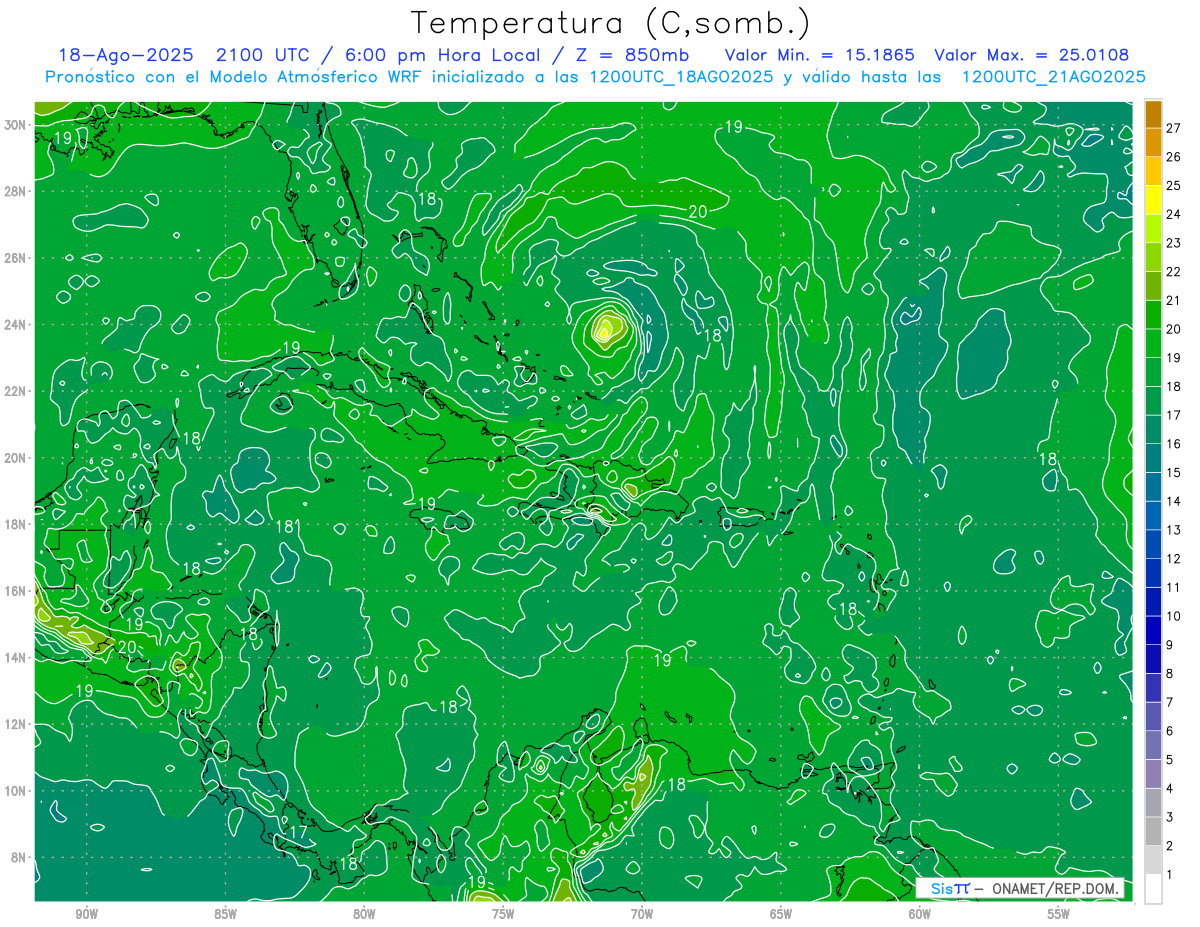The height and width of the screenshot is (927, 1200).
Task: Click the '1200UTC_21AGO2025' valid-until text
Action: click(1052, 77)
